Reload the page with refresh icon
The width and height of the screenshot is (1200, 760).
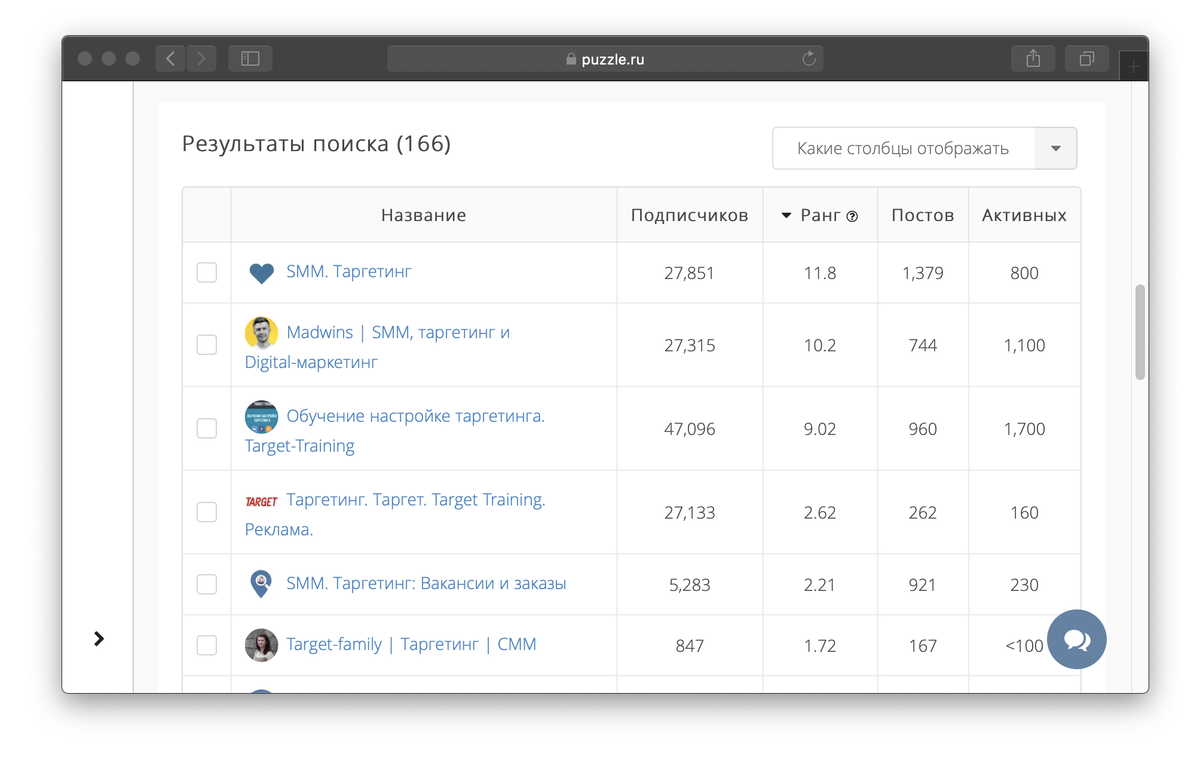(809, 59)
